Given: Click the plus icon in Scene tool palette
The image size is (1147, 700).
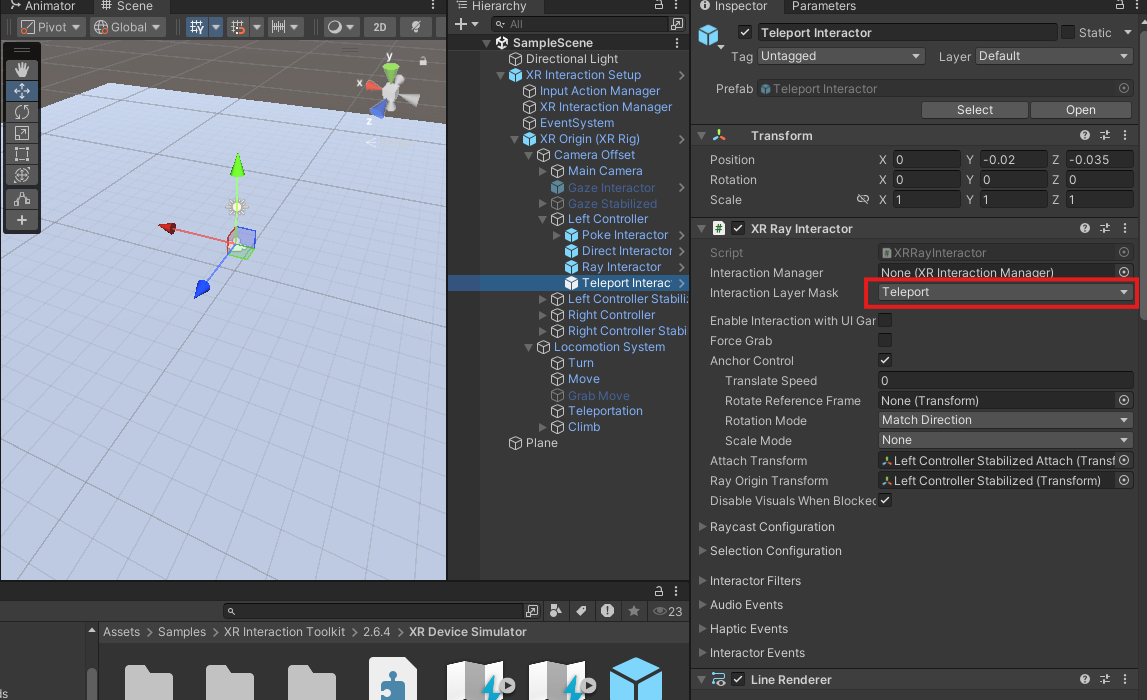Looking at the screenshot, I should tap(22, 220).
